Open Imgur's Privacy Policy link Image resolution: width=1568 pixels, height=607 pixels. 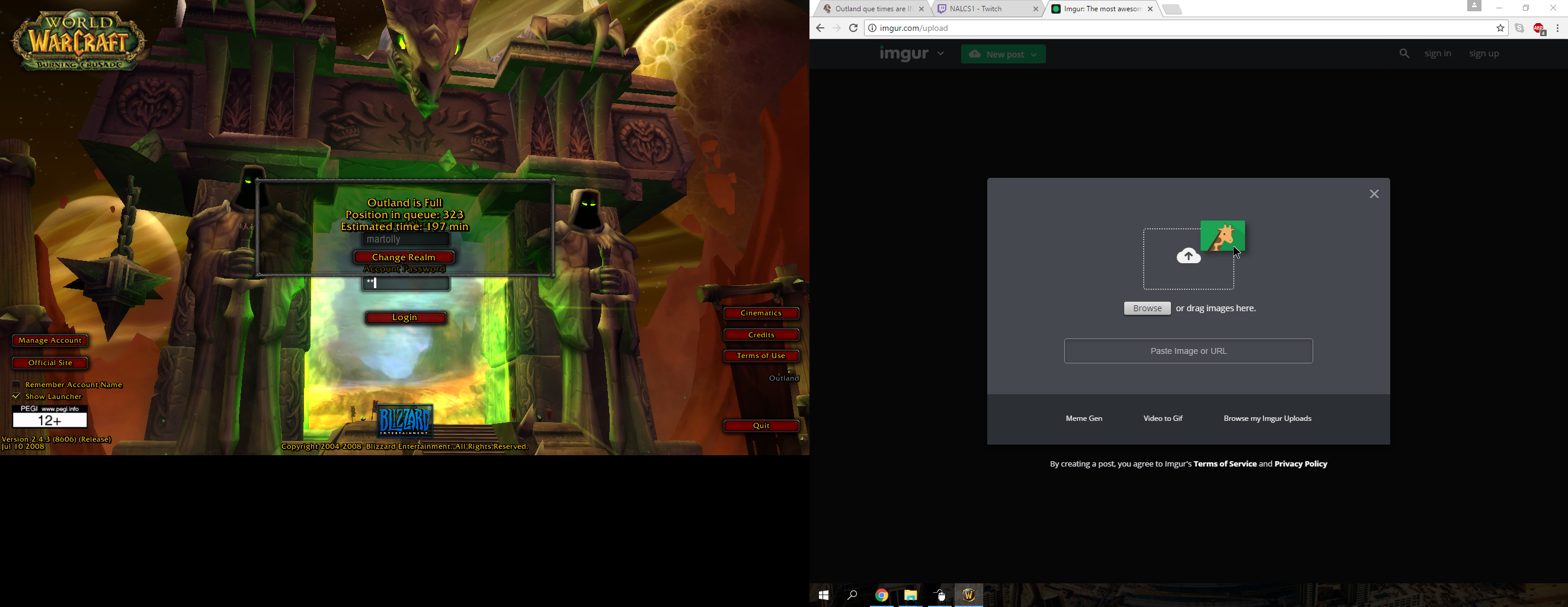1301,464
